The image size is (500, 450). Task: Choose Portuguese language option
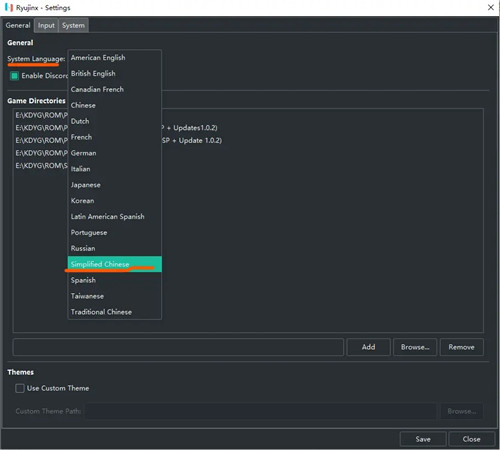click(x=115, y=233)
